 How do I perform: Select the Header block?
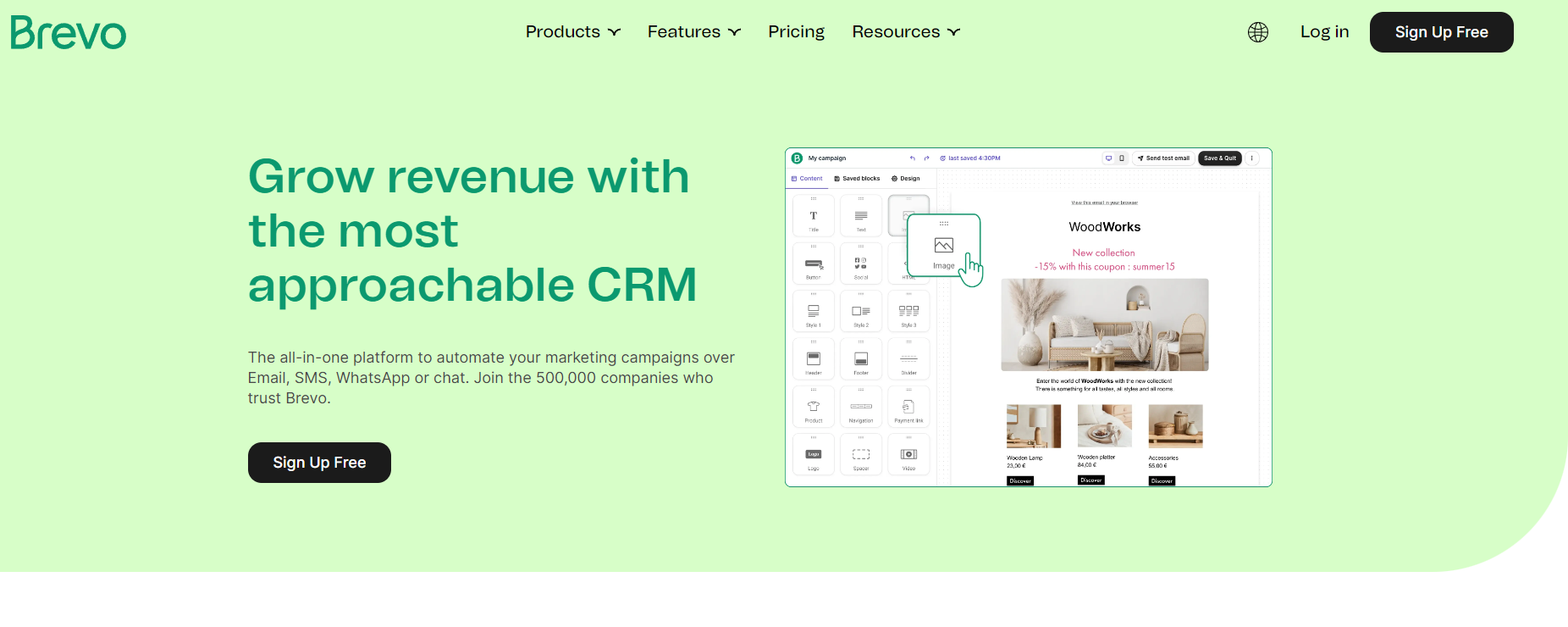[814, 358]
